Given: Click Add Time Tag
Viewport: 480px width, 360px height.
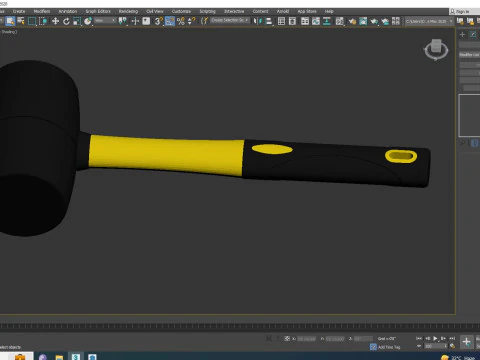Looking at the screenshot, I should pyautogui.click(x=389, y=347).
